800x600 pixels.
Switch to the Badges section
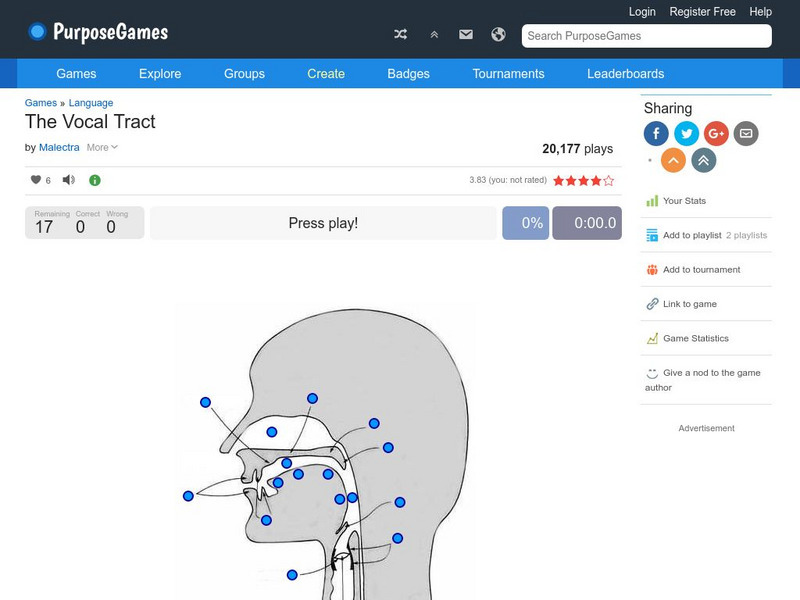tap(407, 73)
